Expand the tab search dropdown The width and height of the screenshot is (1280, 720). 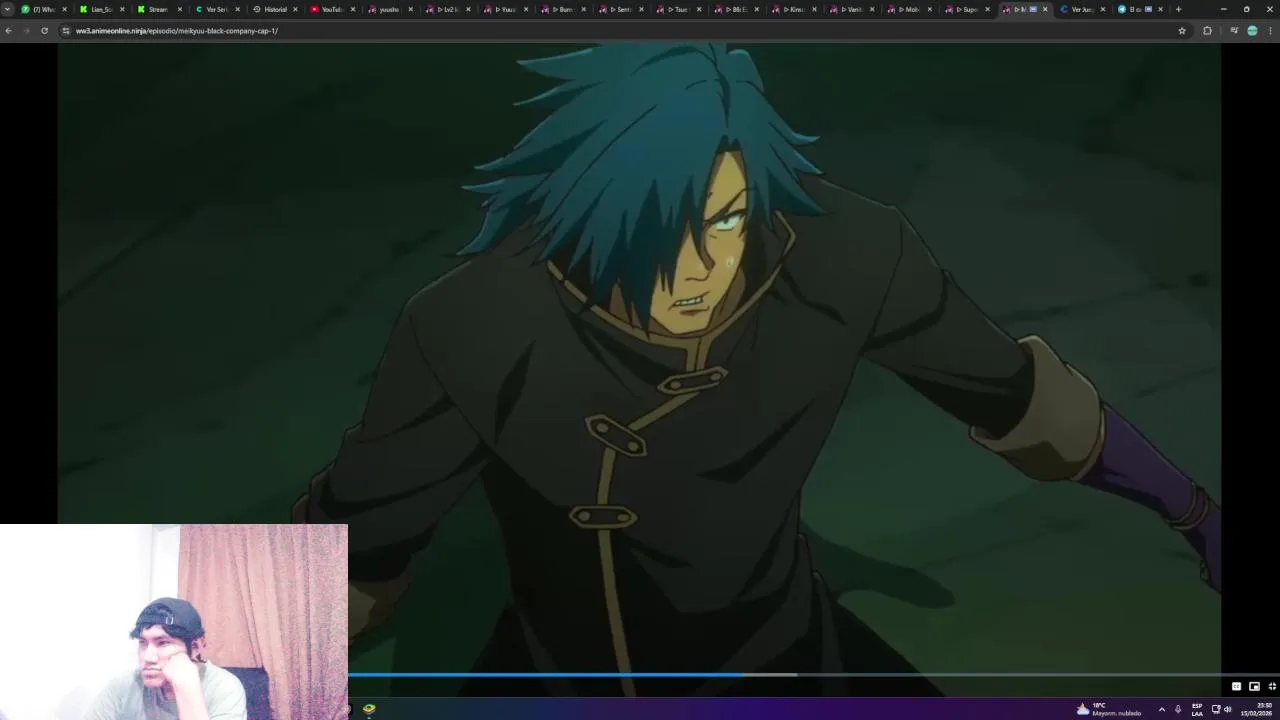coord(8,9)
